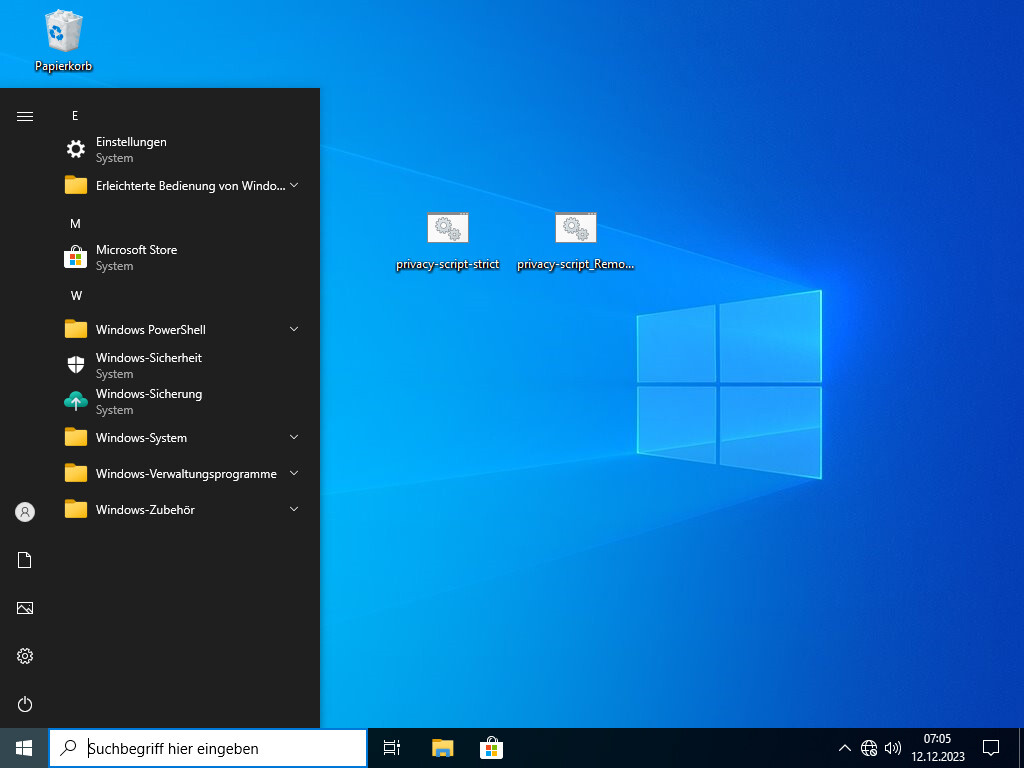Launch Microsoft Store from app list
Viewport: 1024px width, 768px height.
point(183,257)
